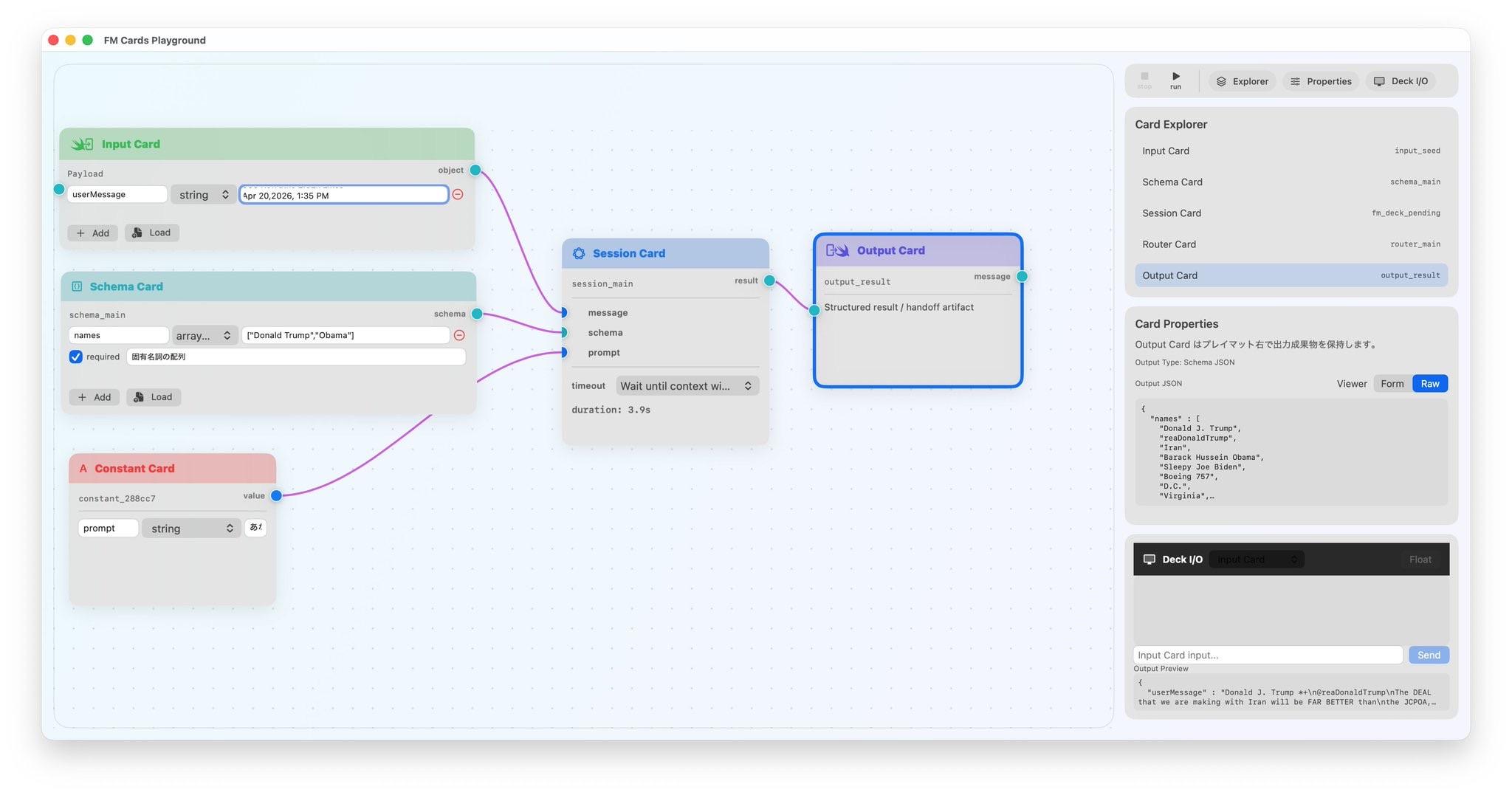Open the userMessage string type dropdown

[203, 195]
